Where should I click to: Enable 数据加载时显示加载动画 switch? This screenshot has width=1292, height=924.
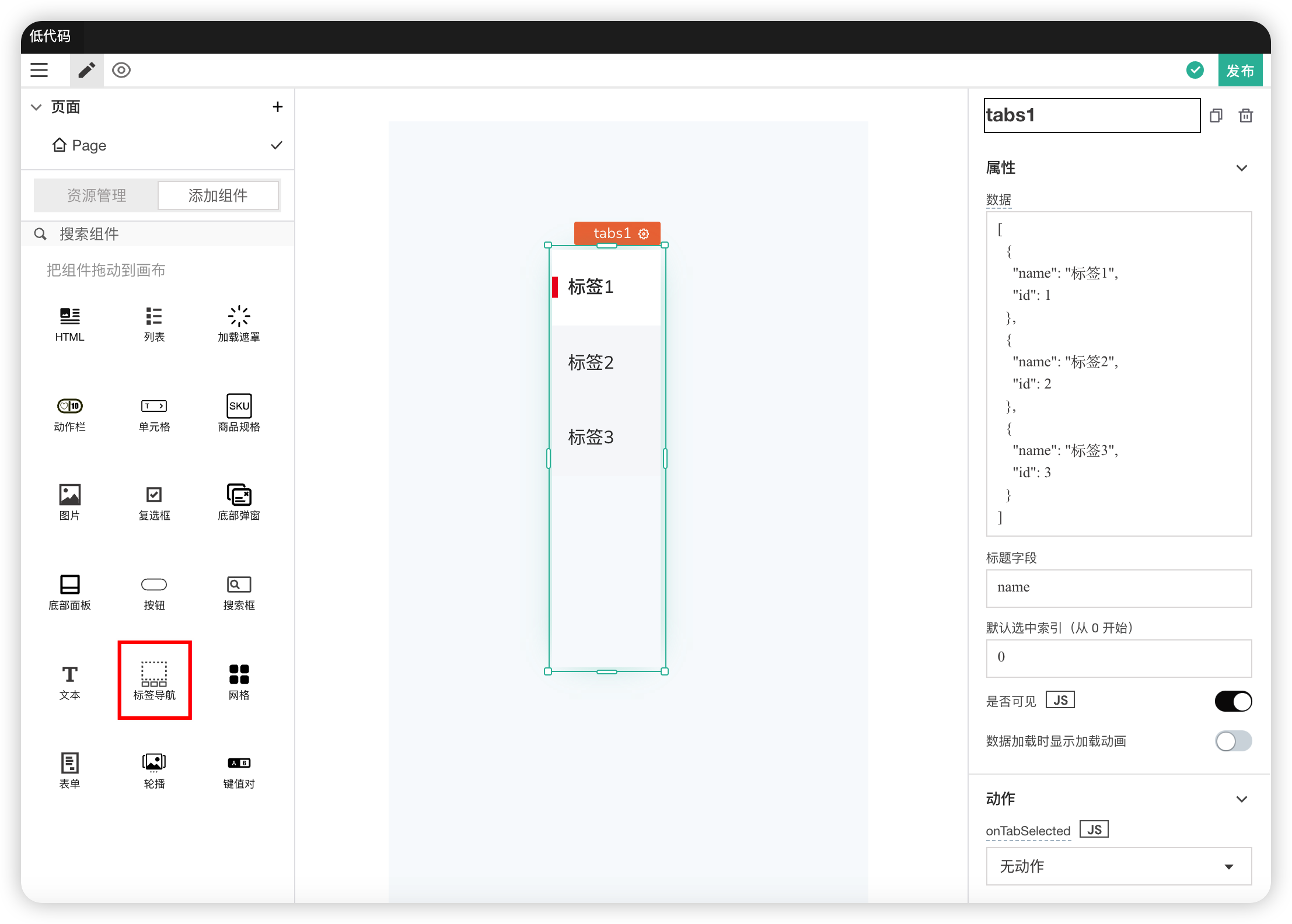click(1232, 741)
